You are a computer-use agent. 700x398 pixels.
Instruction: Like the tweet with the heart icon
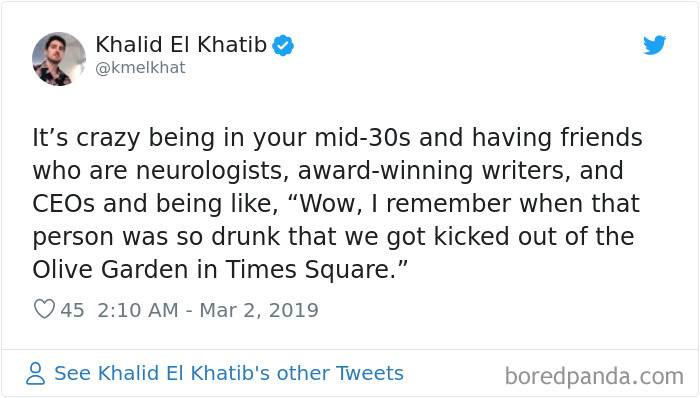click(44, 309)
